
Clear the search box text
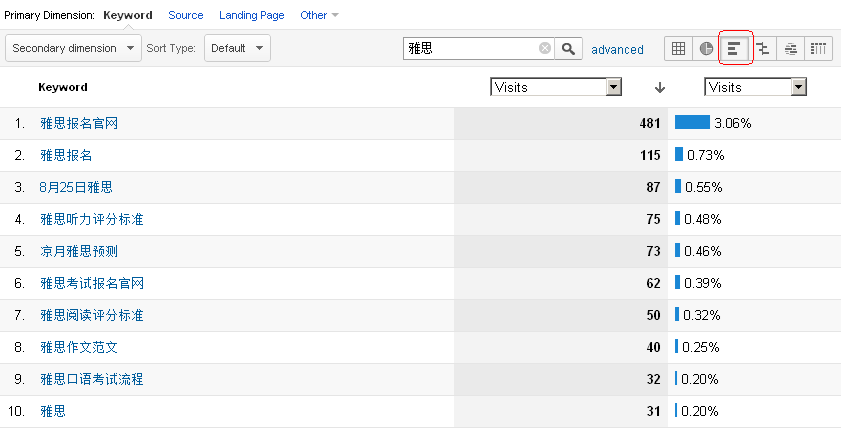coord(545,48)
